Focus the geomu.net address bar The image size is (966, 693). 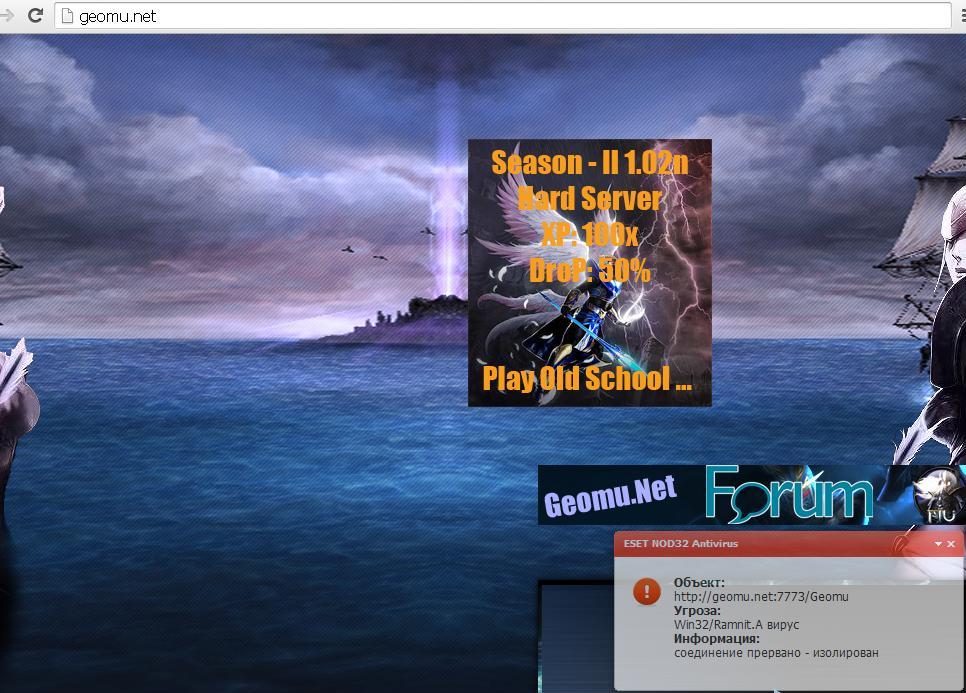point(502,16)
